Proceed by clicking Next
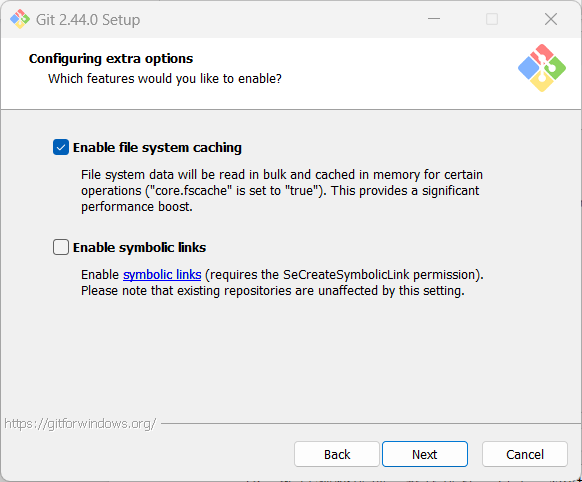This screenshot has height=482, width=582. coord(425,454)
